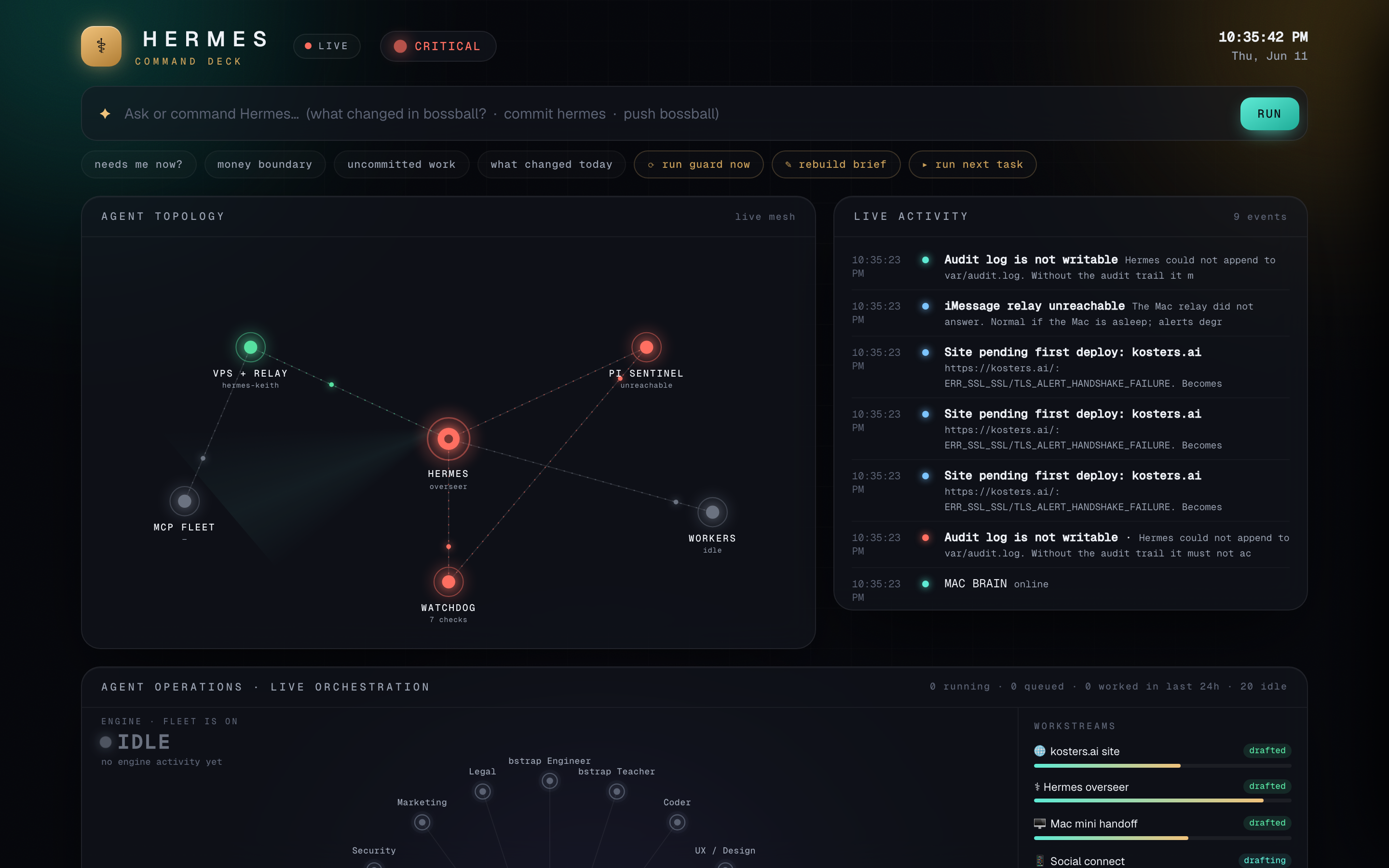This screenshot has width=1389, height=868.
Task: Select the VPS + RELAY green node
Action: [x=250, y=347]
